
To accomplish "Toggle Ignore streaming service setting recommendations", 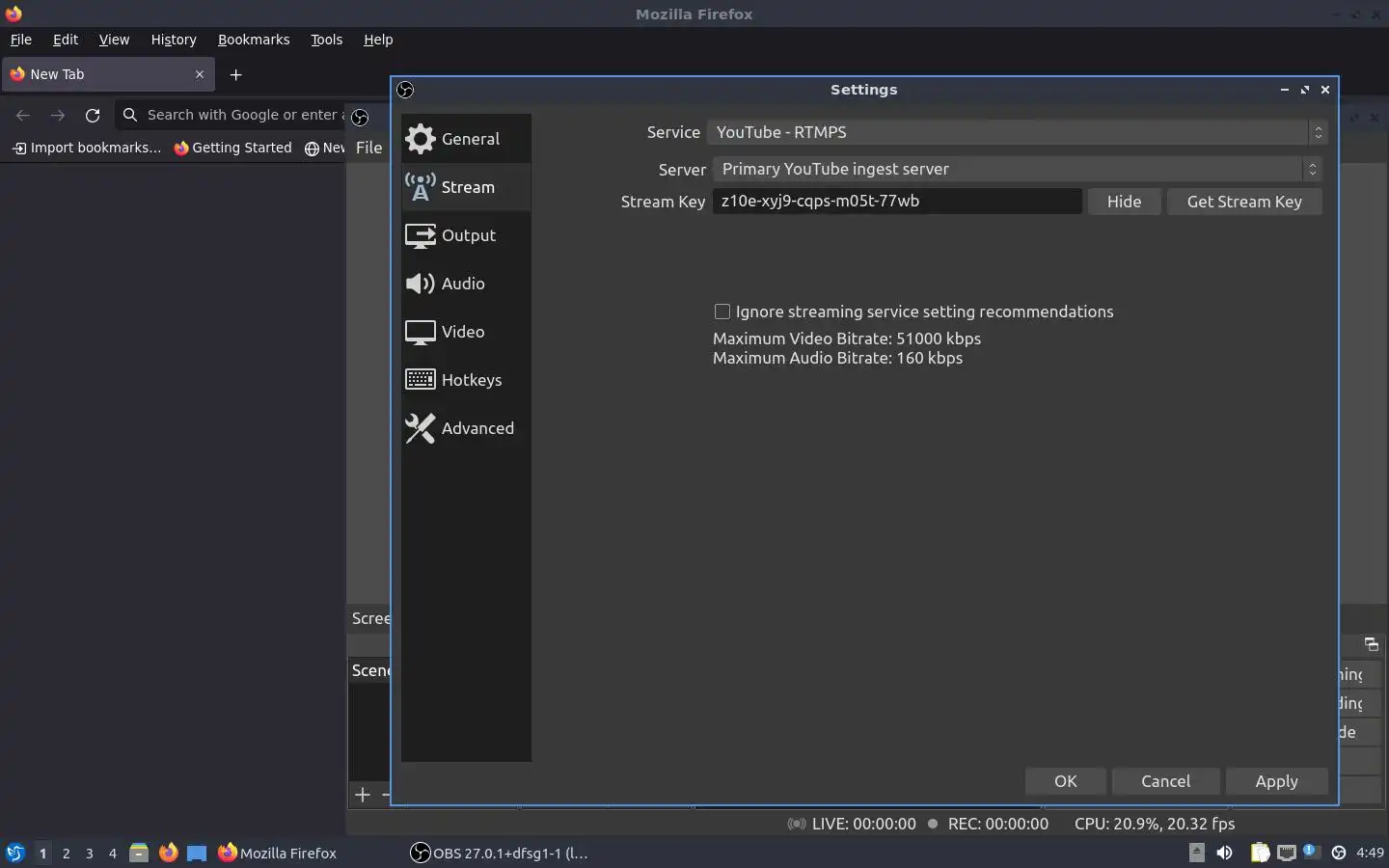I will click(x=722, y=312).
